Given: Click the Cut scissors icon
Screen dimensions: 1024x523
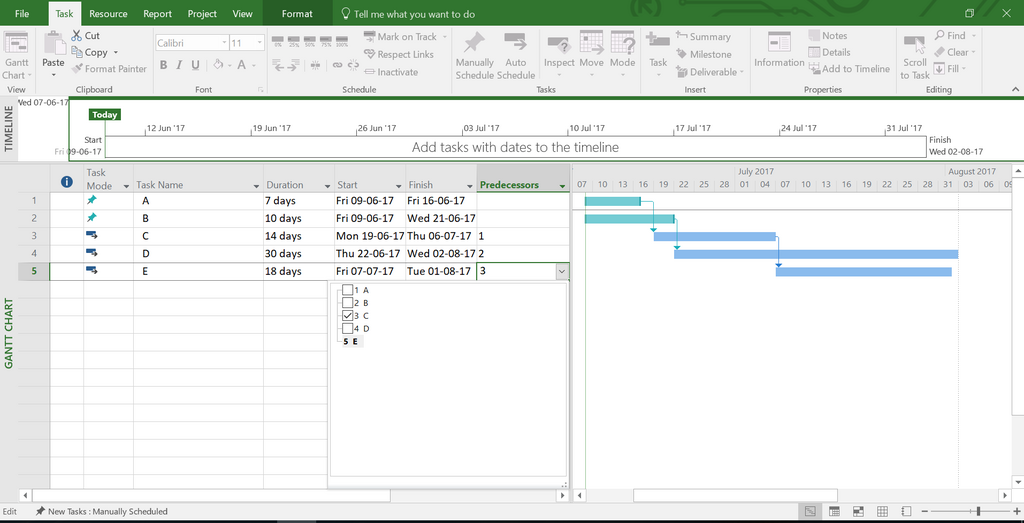Looking at the screenshot, I should pyautogui.click(x=78, y=36).
